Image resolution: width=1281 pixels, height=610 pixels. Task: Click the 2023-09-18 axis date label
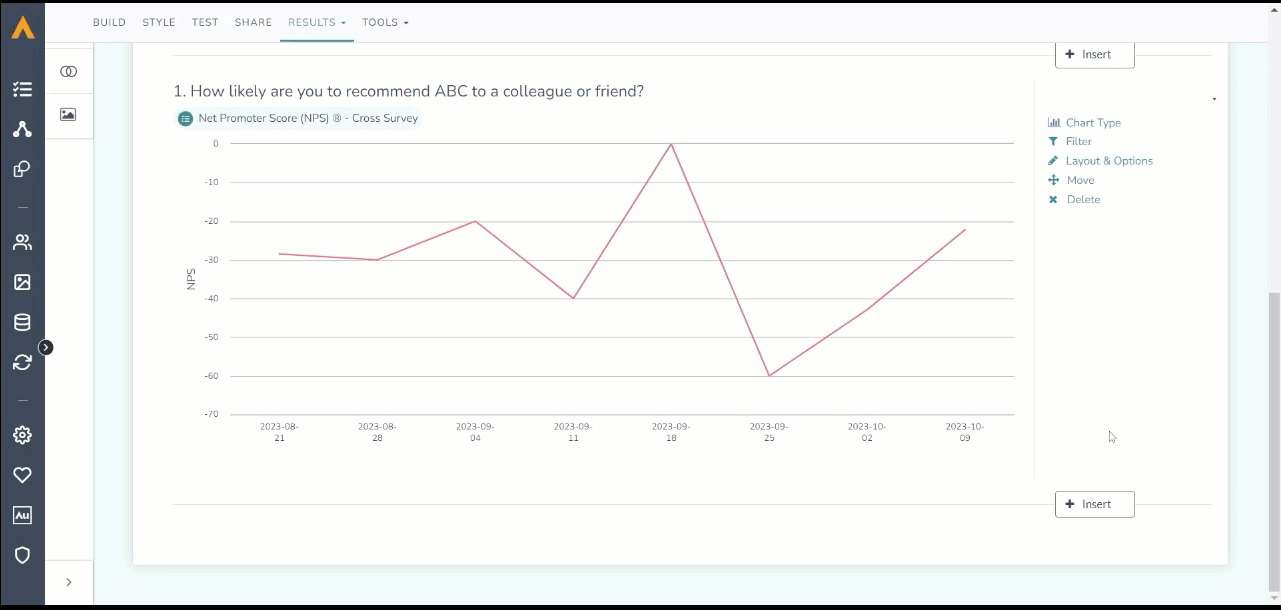coord(671,432)
